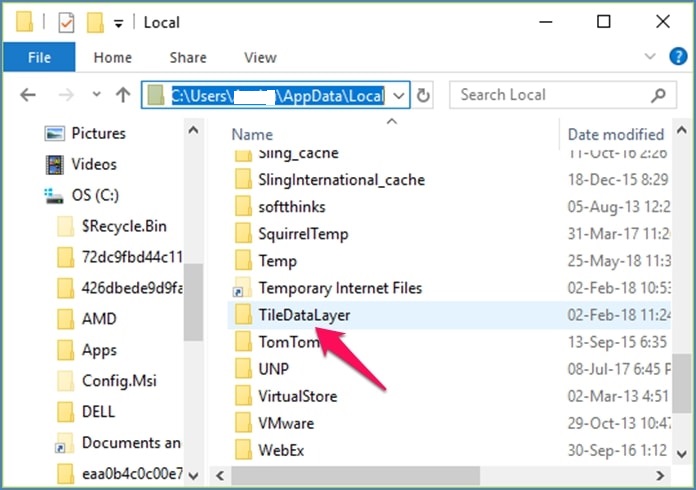Image resolution: width=696 pixels, height=490 pixels.
Task: Click the search magnifier icon
Action: pos(657,95)
